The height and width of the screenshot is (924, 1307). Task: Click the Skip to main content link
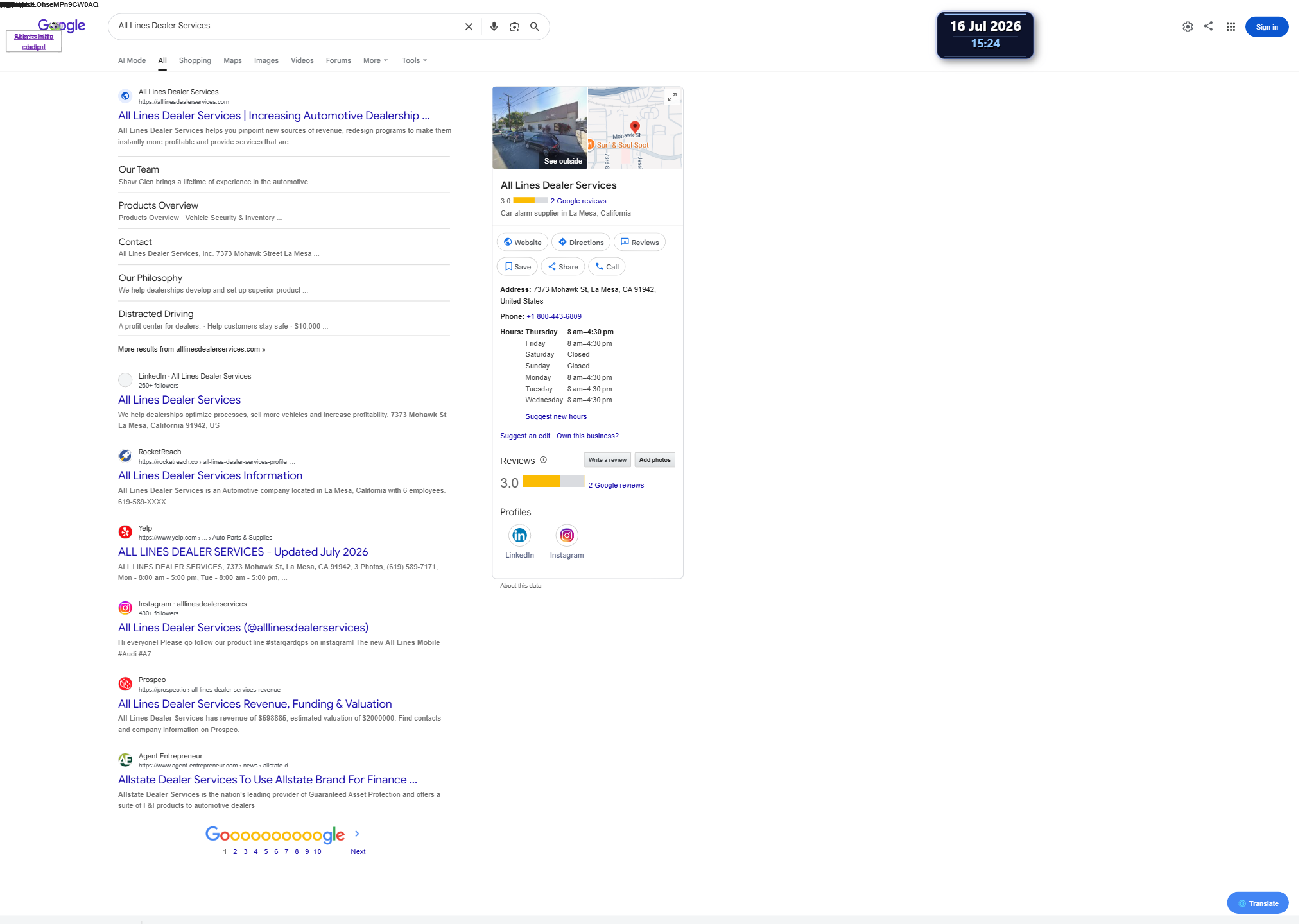pos(33,42)
